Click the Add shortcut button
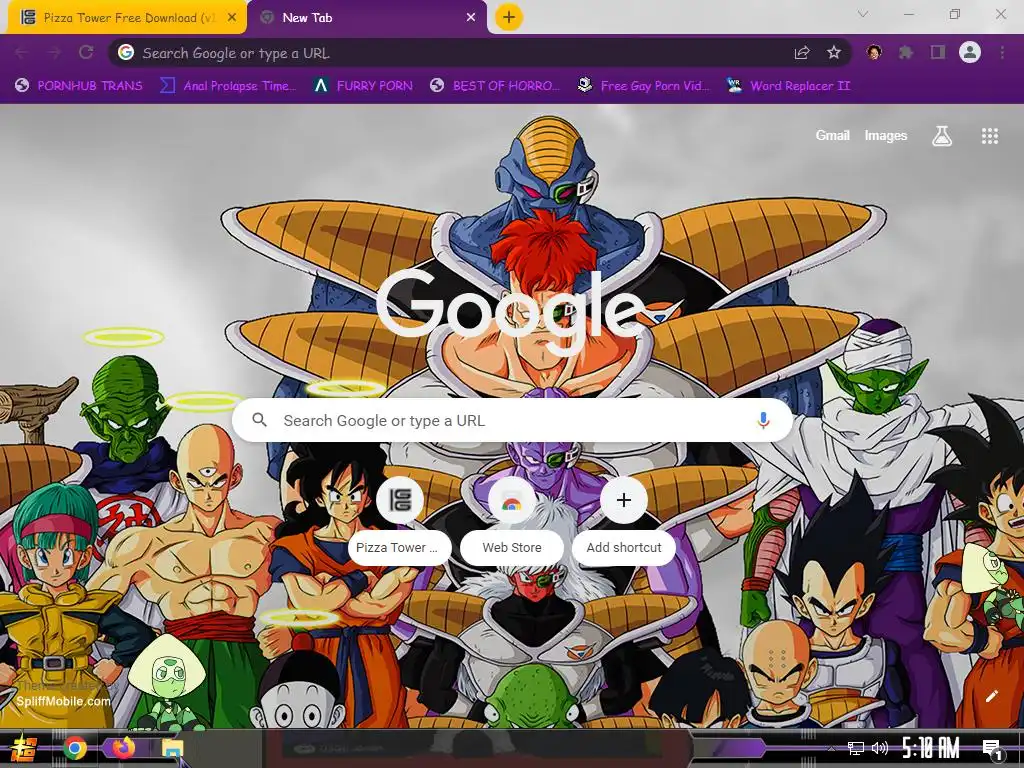This screenshot has height=768, width=1024. tap(624, 521)
